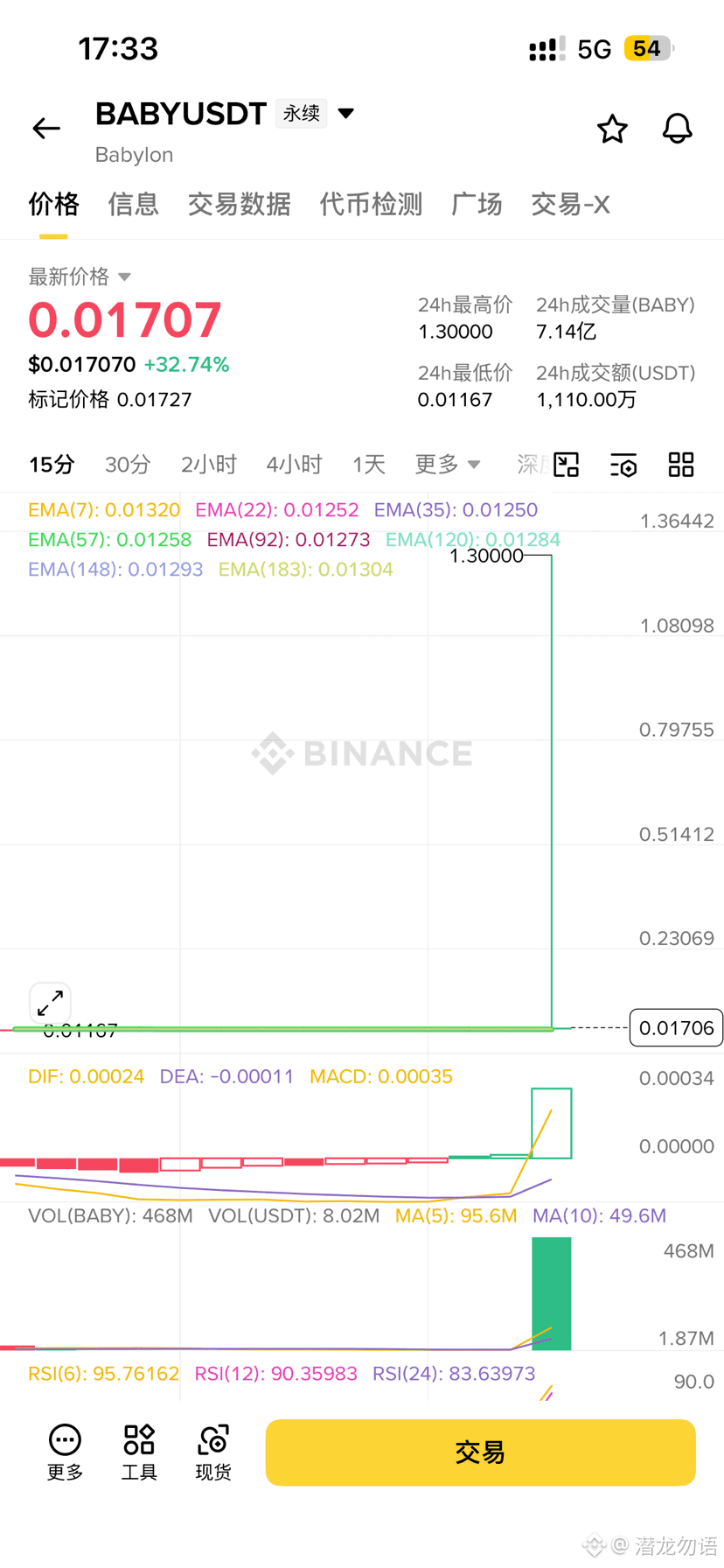Tap the 17:33 status bar clock
Screen dimensions: 724x1568
[118, 49]
